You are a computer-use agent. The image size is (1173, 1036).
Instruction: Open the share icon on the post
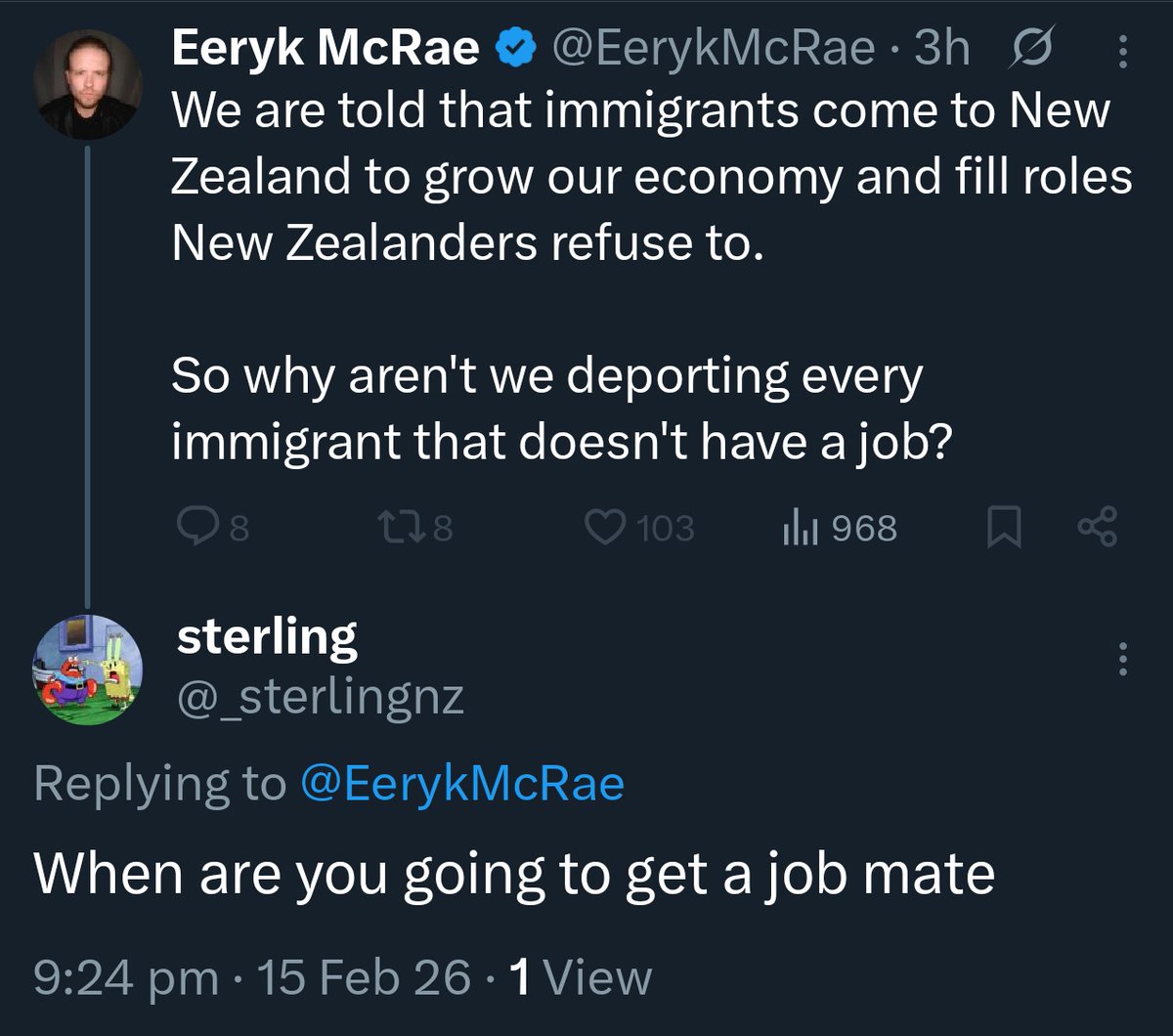[1096, 527]
